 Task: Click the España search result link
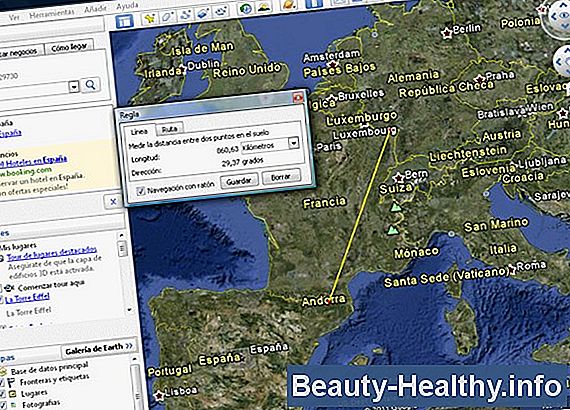[10, 133]
